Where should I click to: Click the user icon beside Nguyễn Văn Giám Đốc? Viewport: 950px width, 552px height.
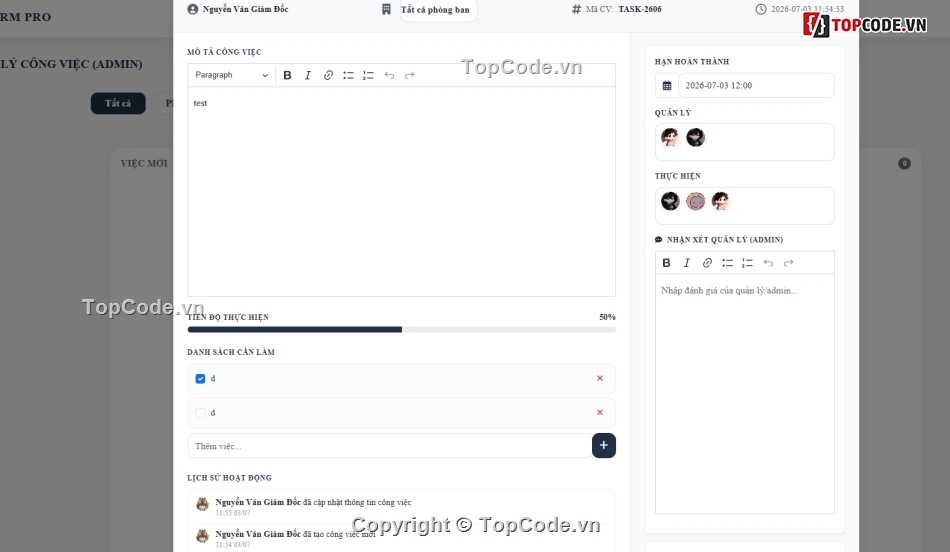coord(193,9)
